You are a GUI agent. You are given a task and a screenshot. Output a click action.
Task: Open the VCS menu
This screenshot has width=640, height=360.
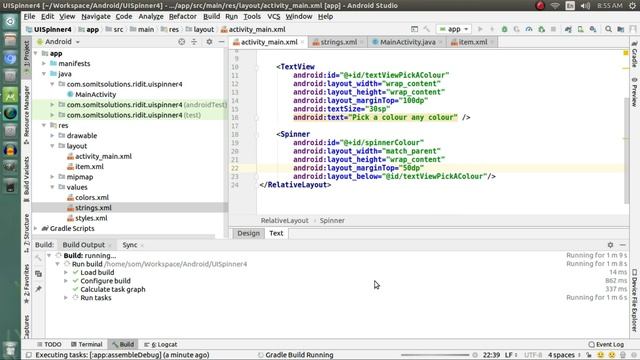(x=273, y=16)
